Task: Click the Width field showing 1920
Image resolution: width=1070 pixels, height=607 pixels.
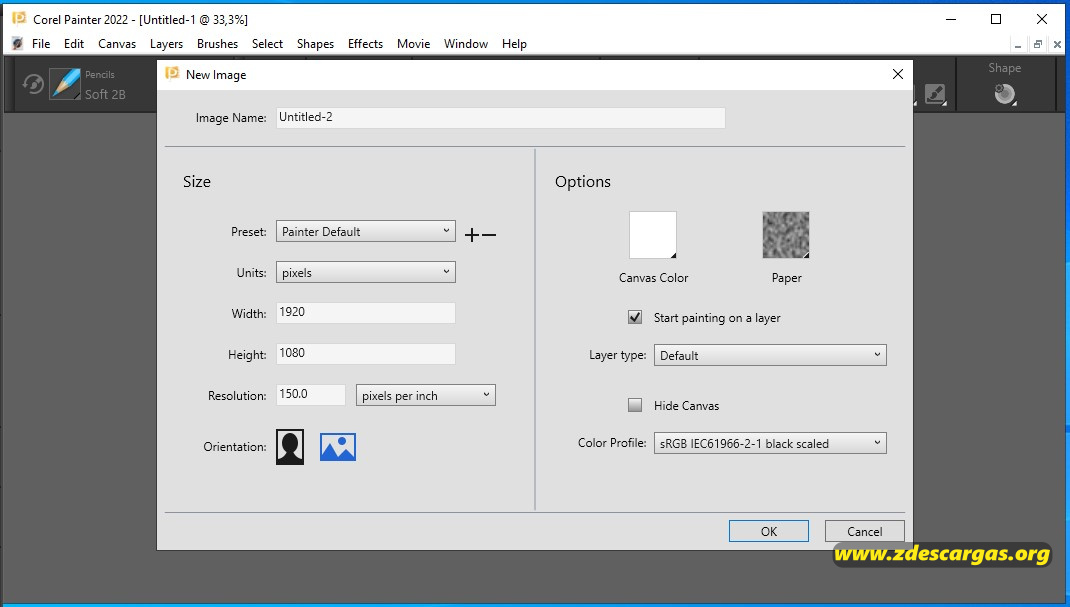Action: 366,313
